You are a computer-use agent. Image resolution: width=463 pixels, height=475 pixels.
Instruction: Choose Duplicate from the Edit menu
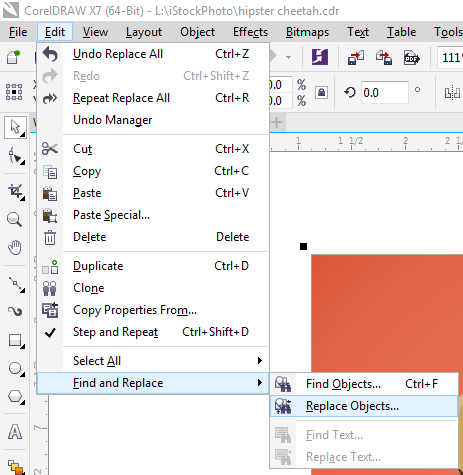[x=153, y=266]
